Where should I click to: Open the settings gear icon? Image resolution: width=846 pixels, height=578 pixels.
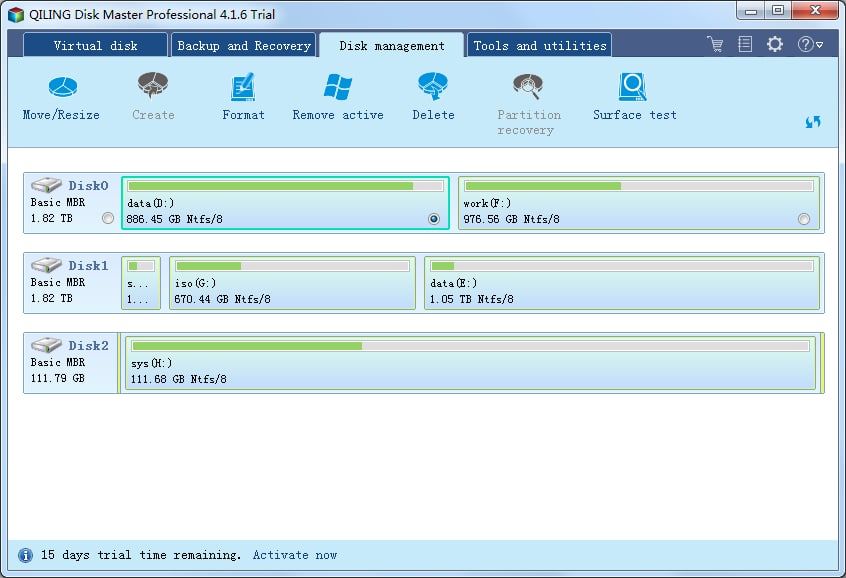coord(775,44)
